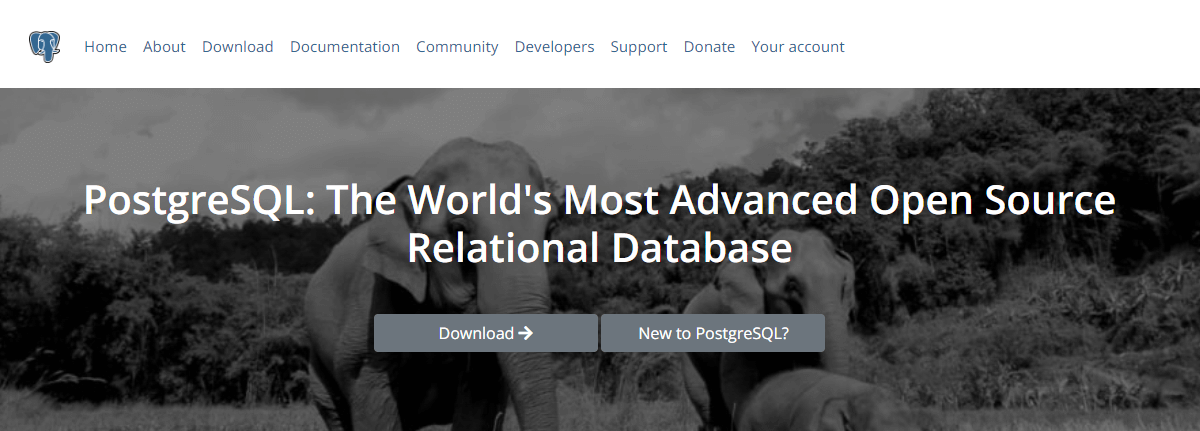Open the Download nav link
This screenshot has height=431, width=1200.
point(238,47)
